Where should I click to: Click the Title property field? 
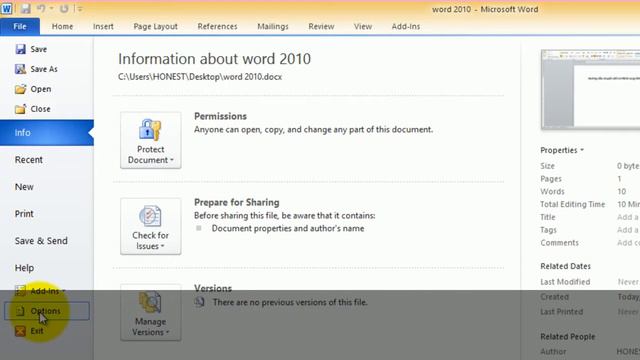[x=628, y=217]
